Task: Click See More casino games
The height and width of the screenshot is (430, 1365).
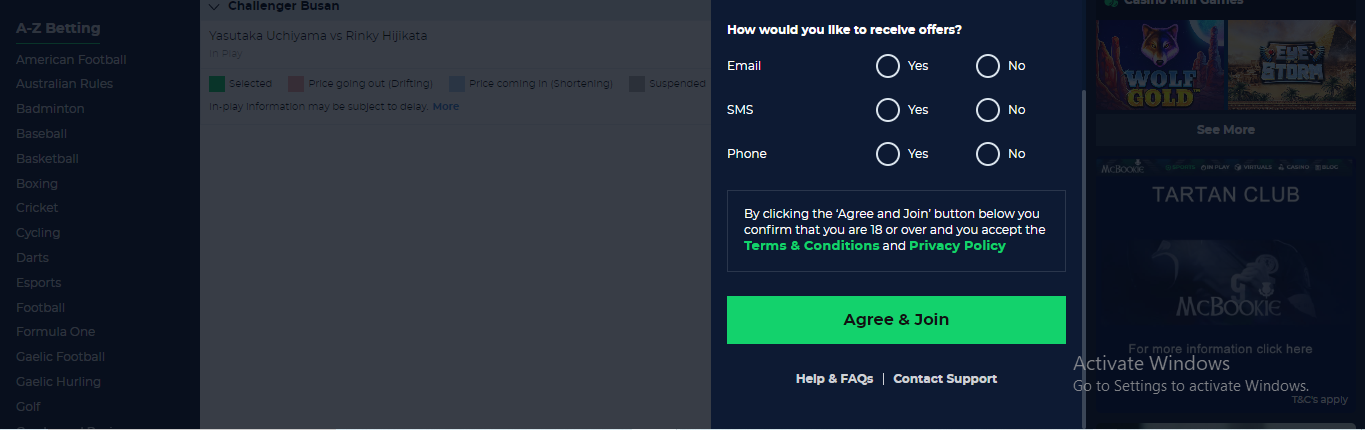Action: click(x=1225, y=130)
